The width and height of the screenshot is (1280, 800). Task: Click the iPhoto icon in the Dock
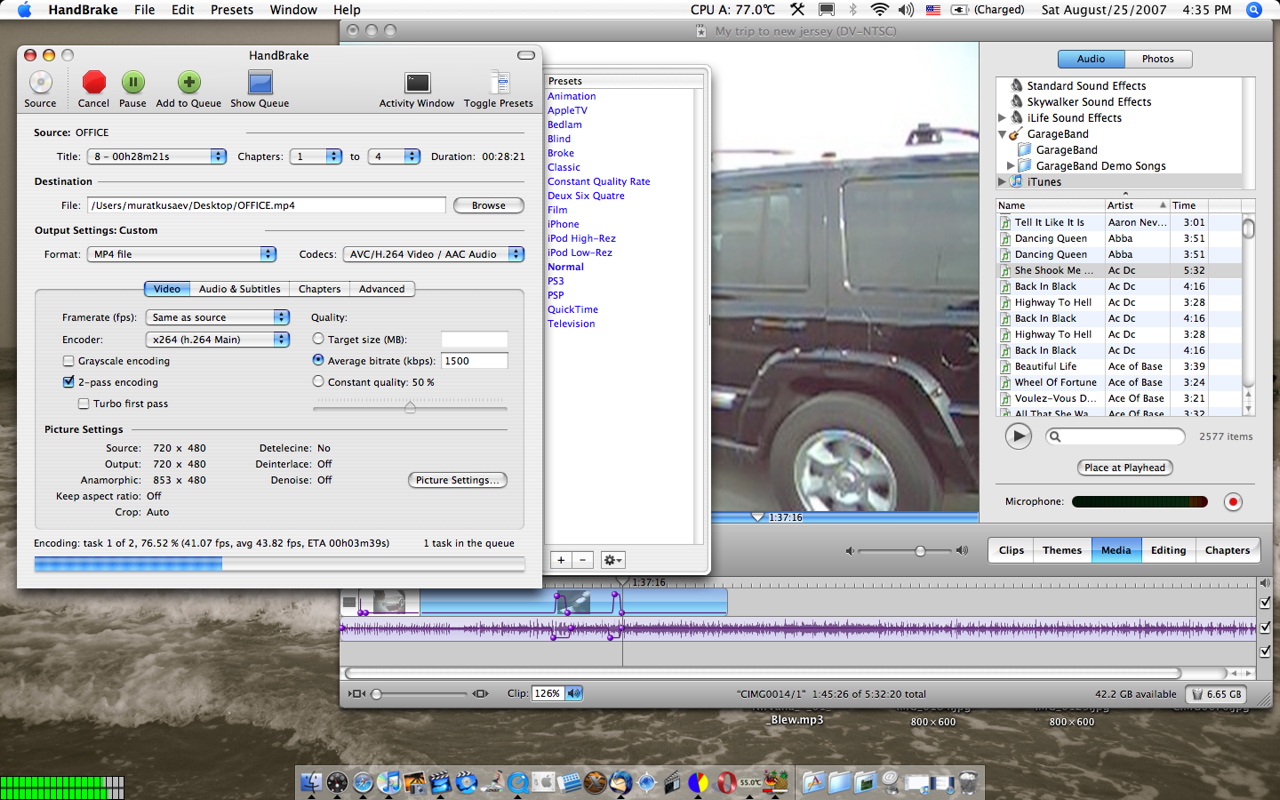[x=415, y=783]
